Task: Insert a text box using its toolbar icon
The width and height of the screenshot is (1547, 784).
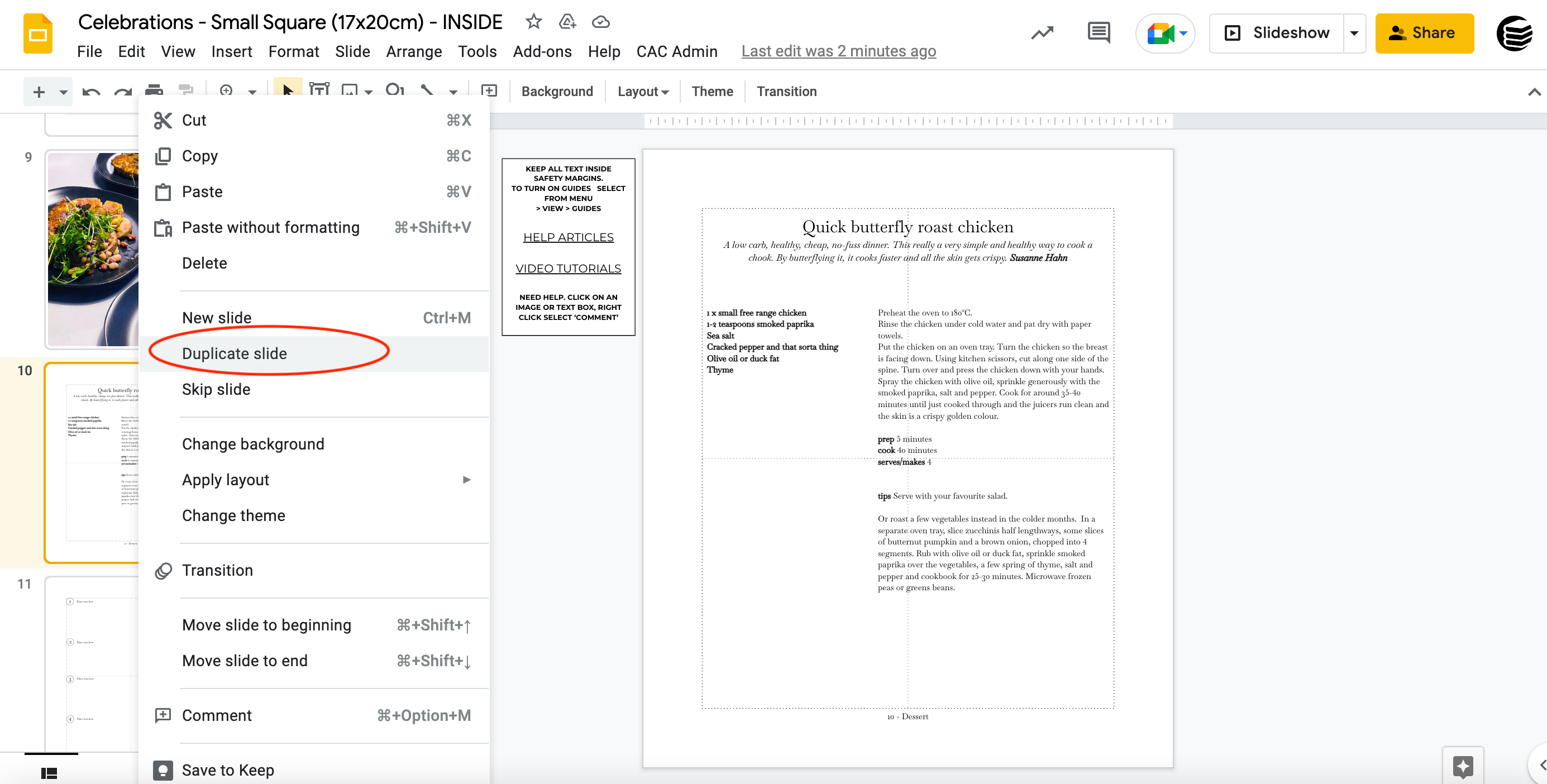Action: click(319, 91)
